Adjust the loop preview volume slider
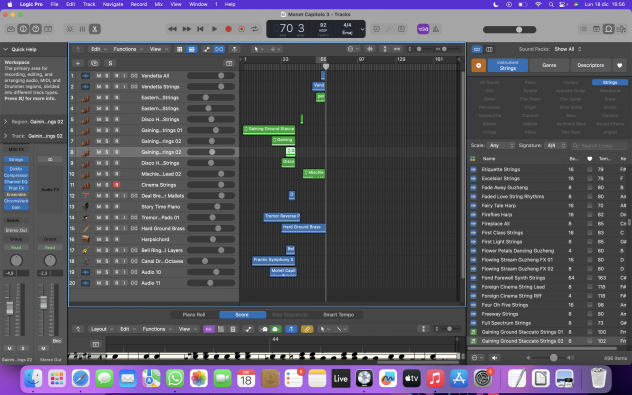This screenshot has width=632, height=395. point(549,358)
